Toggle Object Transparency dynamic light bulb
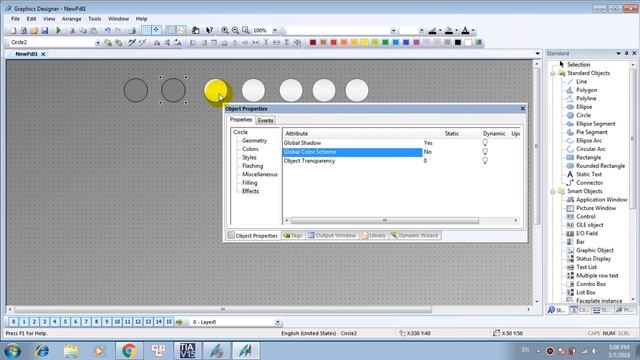 [485, 160]
